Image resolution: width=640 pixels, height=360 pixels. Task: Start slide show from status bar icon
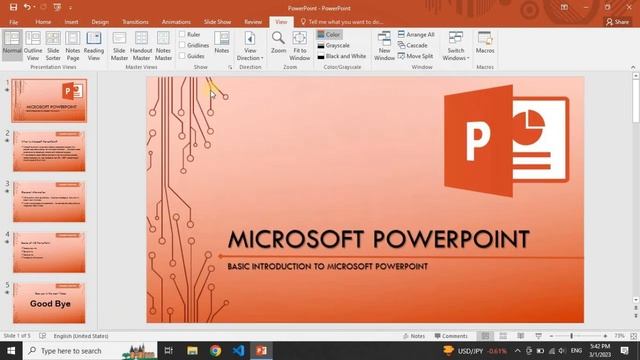[x=538, y=336]
